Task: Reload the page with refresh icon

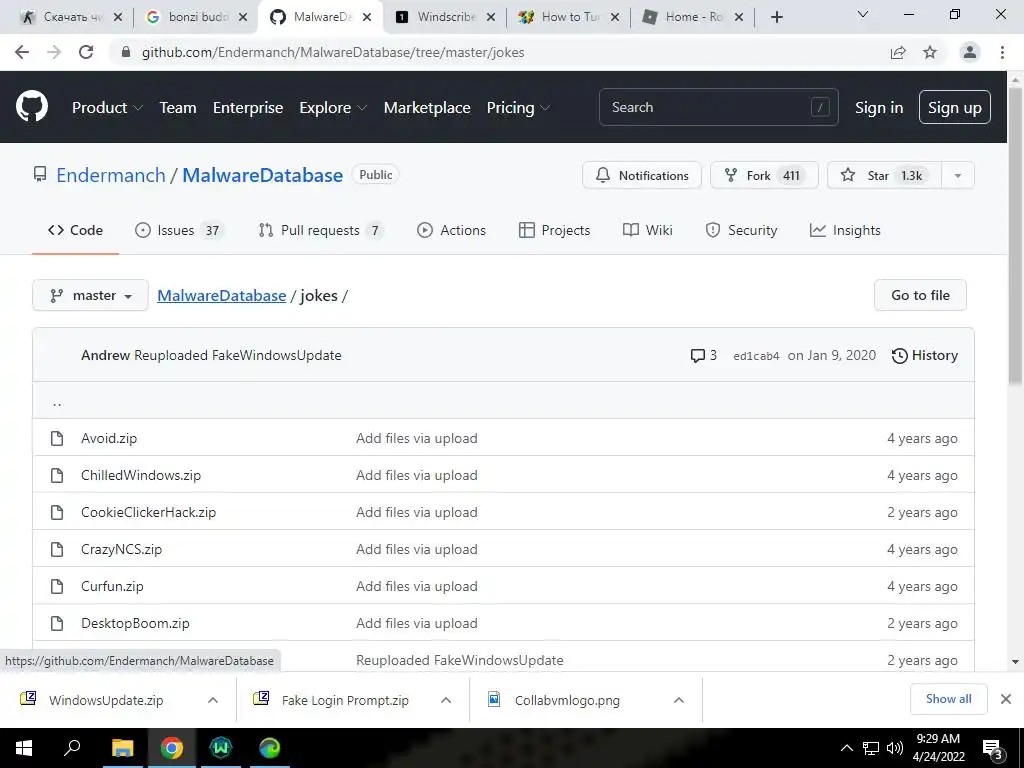Action: pos(86,52)
